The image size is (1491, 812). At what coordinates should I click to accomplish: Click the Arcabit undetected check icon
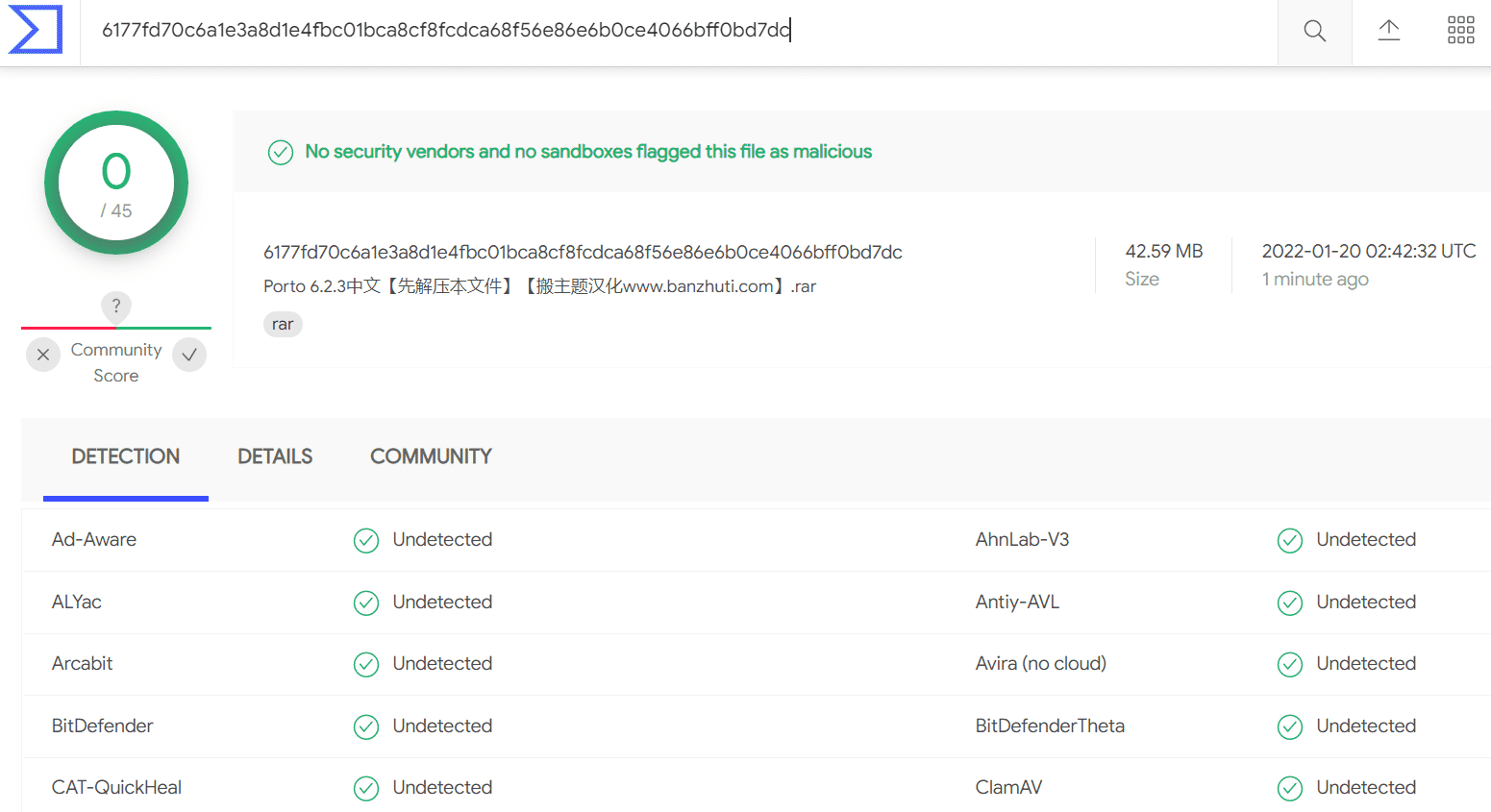tap(366, 665)
